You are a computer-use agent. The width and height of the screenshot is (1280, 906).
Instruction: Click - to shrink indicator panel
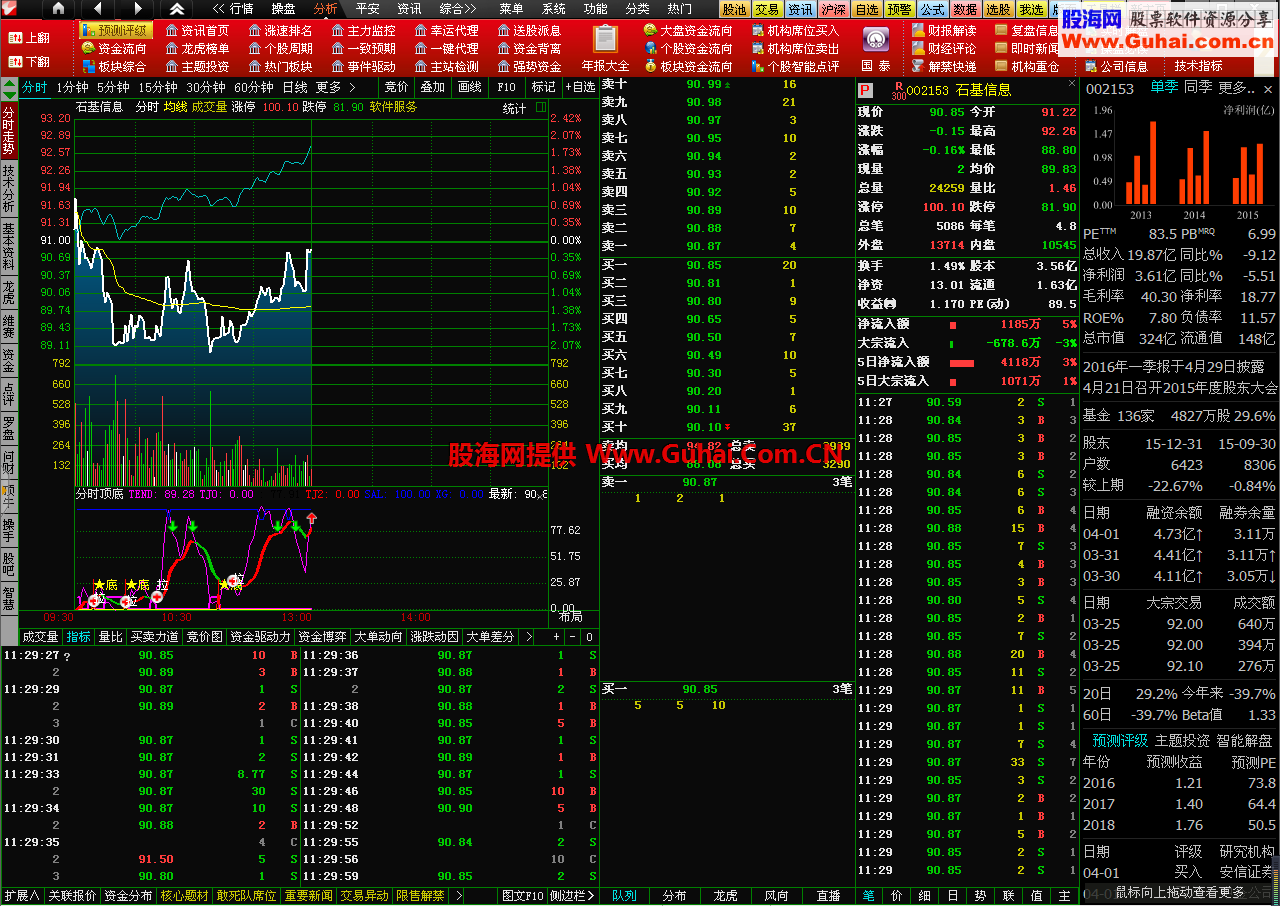(x=573, y=637)
